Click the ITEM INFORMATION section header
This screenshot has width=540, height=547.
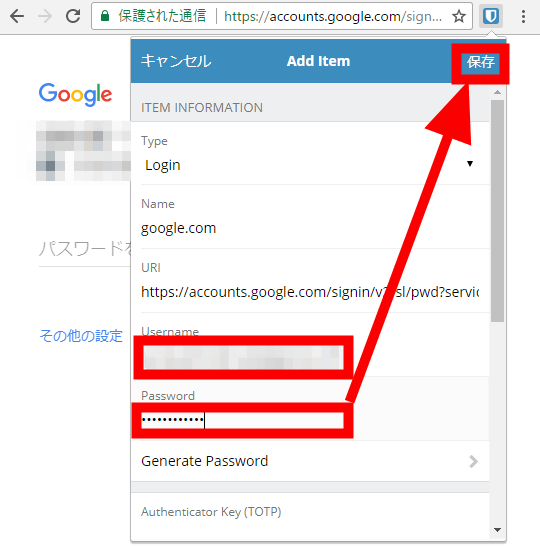coord(202,107)
